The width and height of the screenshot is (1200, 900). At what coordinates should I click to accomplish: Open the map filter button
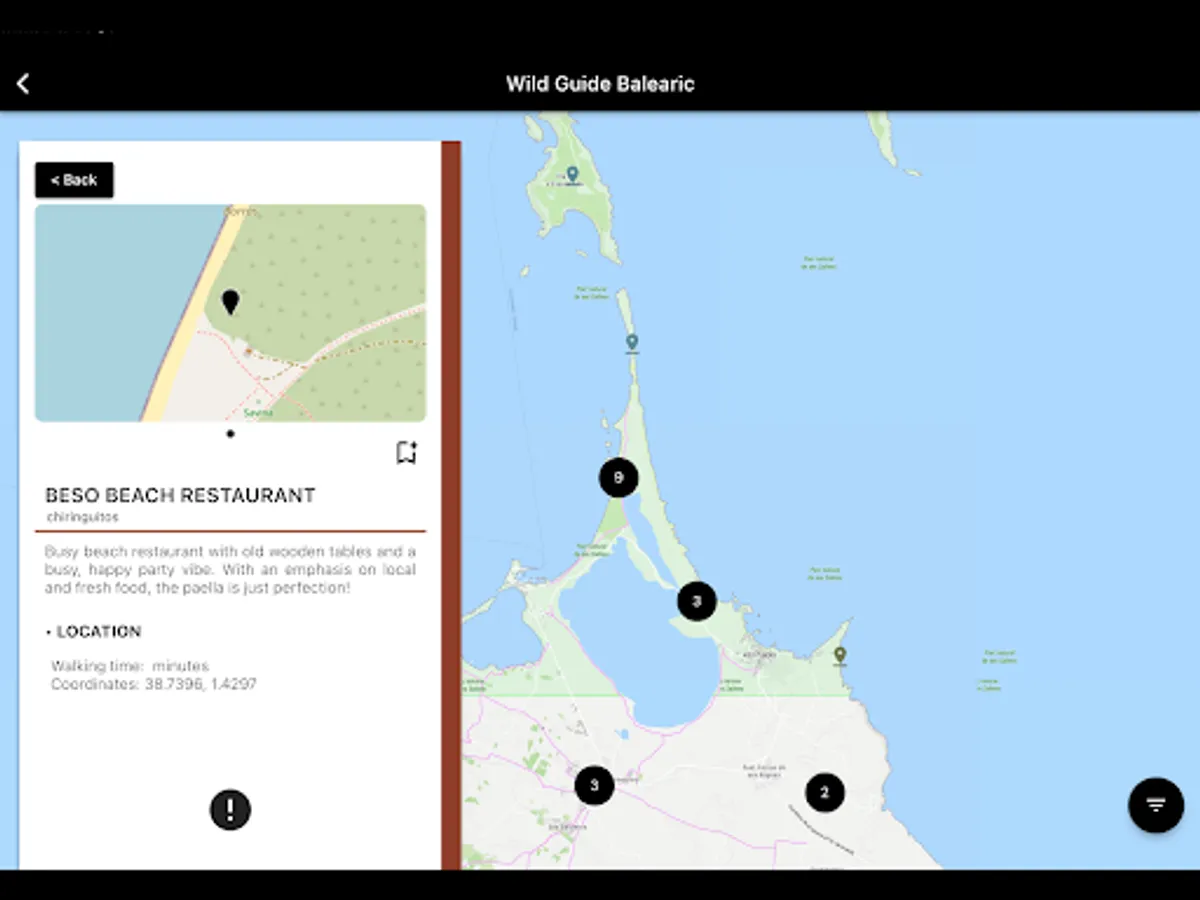point(1156,805)
